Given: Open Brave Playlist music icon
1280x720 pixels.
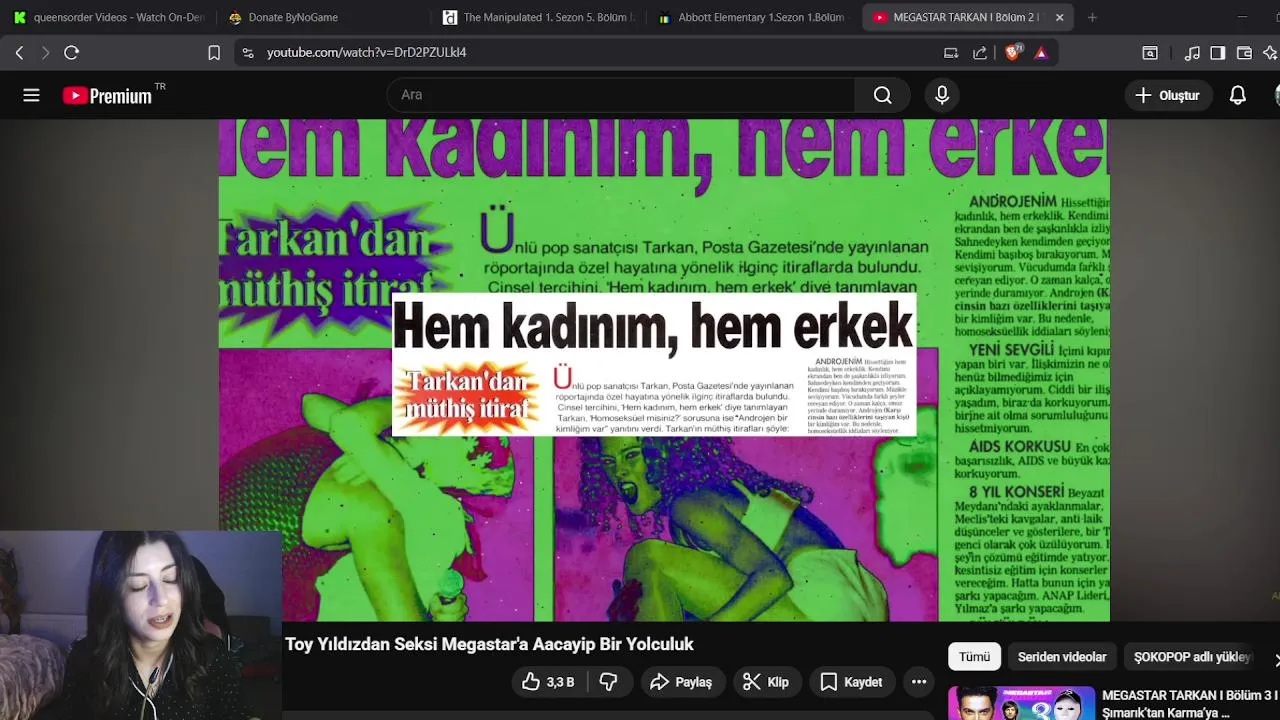Looking at the screenshot, I should click(1192, 52).
